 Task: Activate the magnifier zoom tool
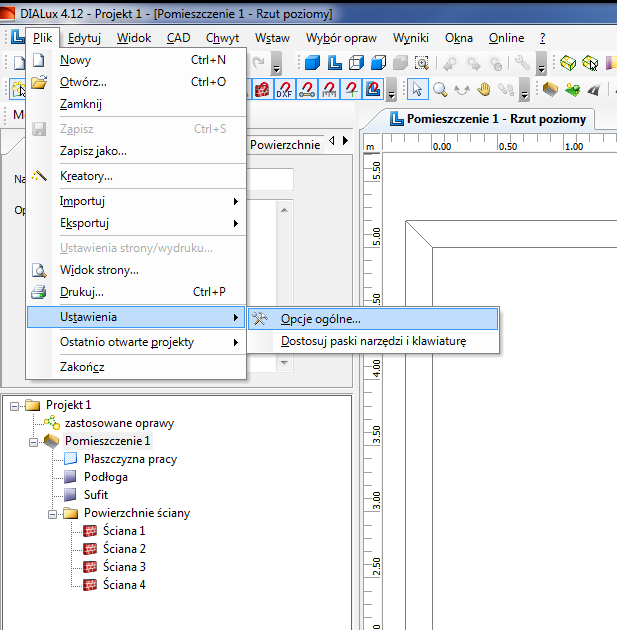(441, 90)
